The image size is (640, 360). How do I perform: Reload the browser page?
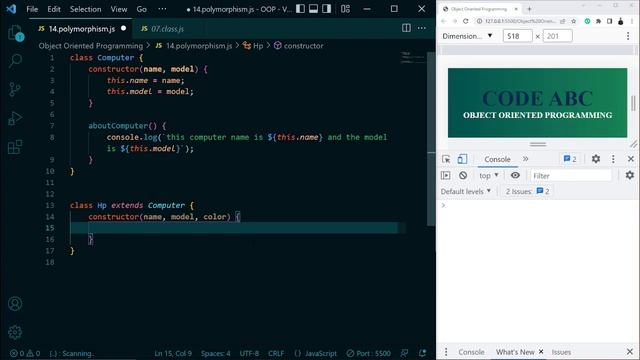pyautogui.click(x=466, y=21)
